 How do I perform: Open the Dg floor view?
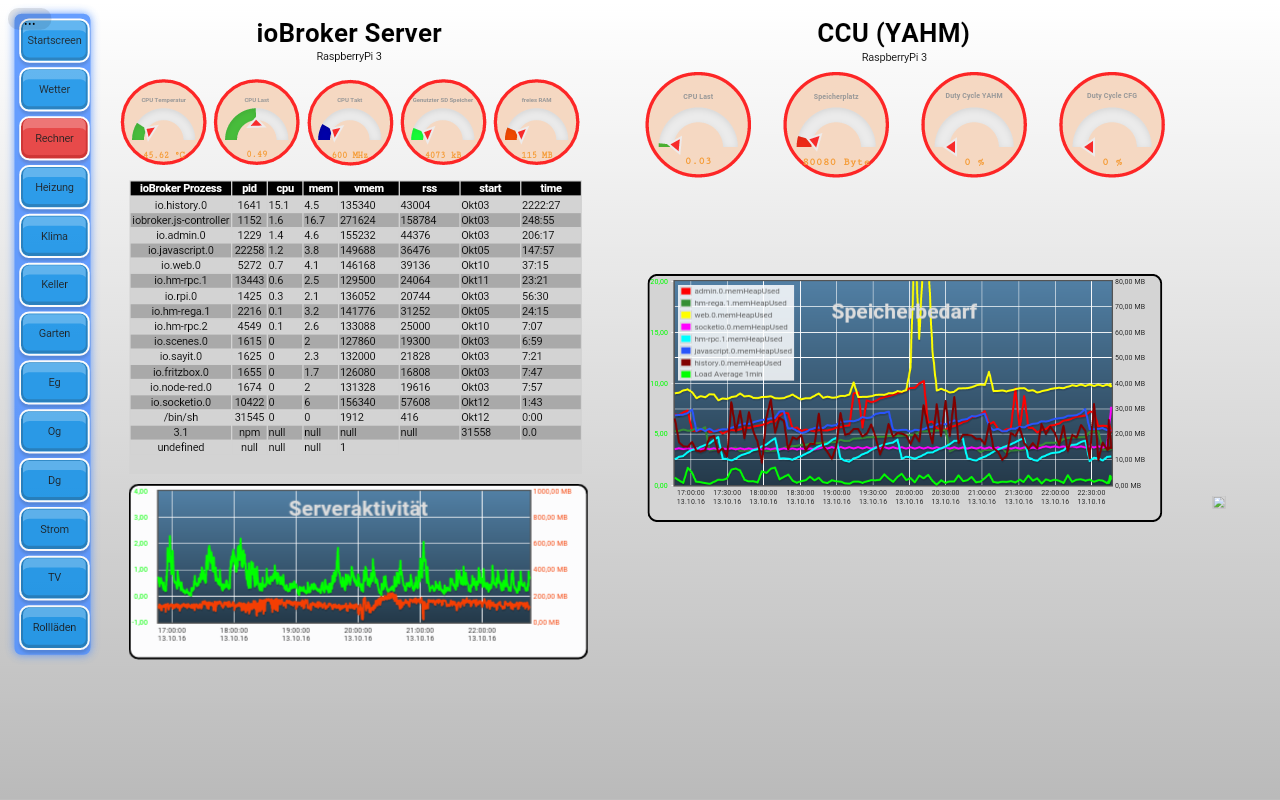tap(54, 481)
